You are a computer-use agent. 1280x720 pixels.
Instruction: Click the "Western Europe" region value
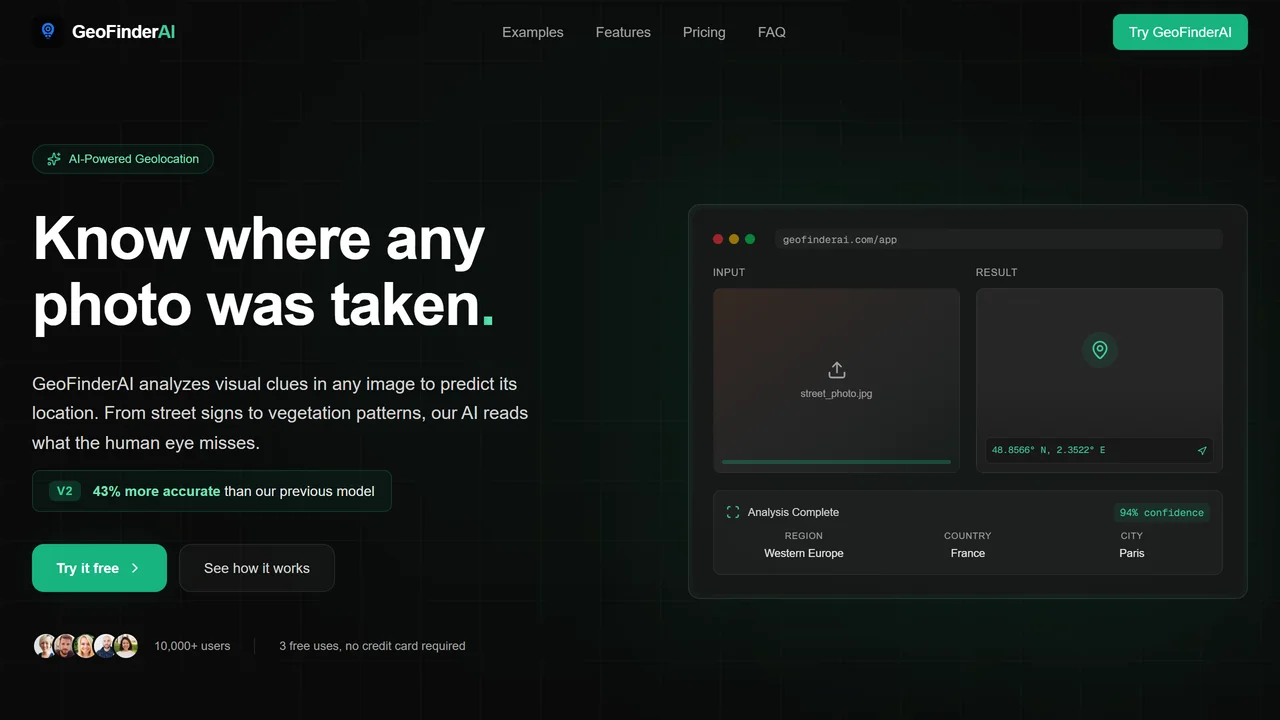tap(804, 553)
